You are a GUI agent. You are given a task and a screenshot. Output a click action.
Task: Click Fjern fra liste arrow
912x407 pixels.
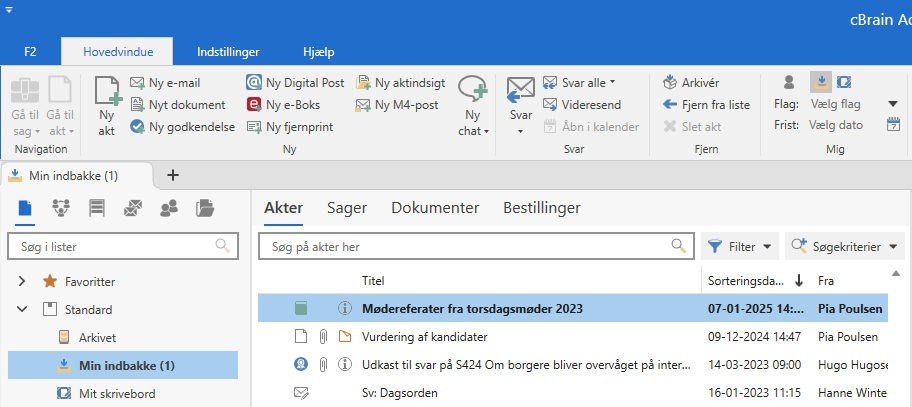pos(669,104)
